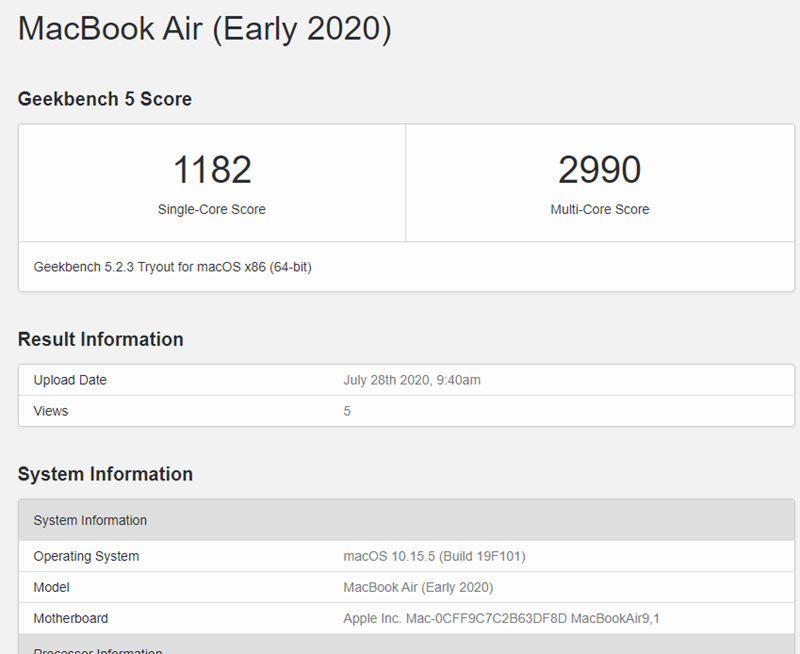The image size is (800, 654).
Task: Click the Upload Date row label
Action: pos(70,380)
